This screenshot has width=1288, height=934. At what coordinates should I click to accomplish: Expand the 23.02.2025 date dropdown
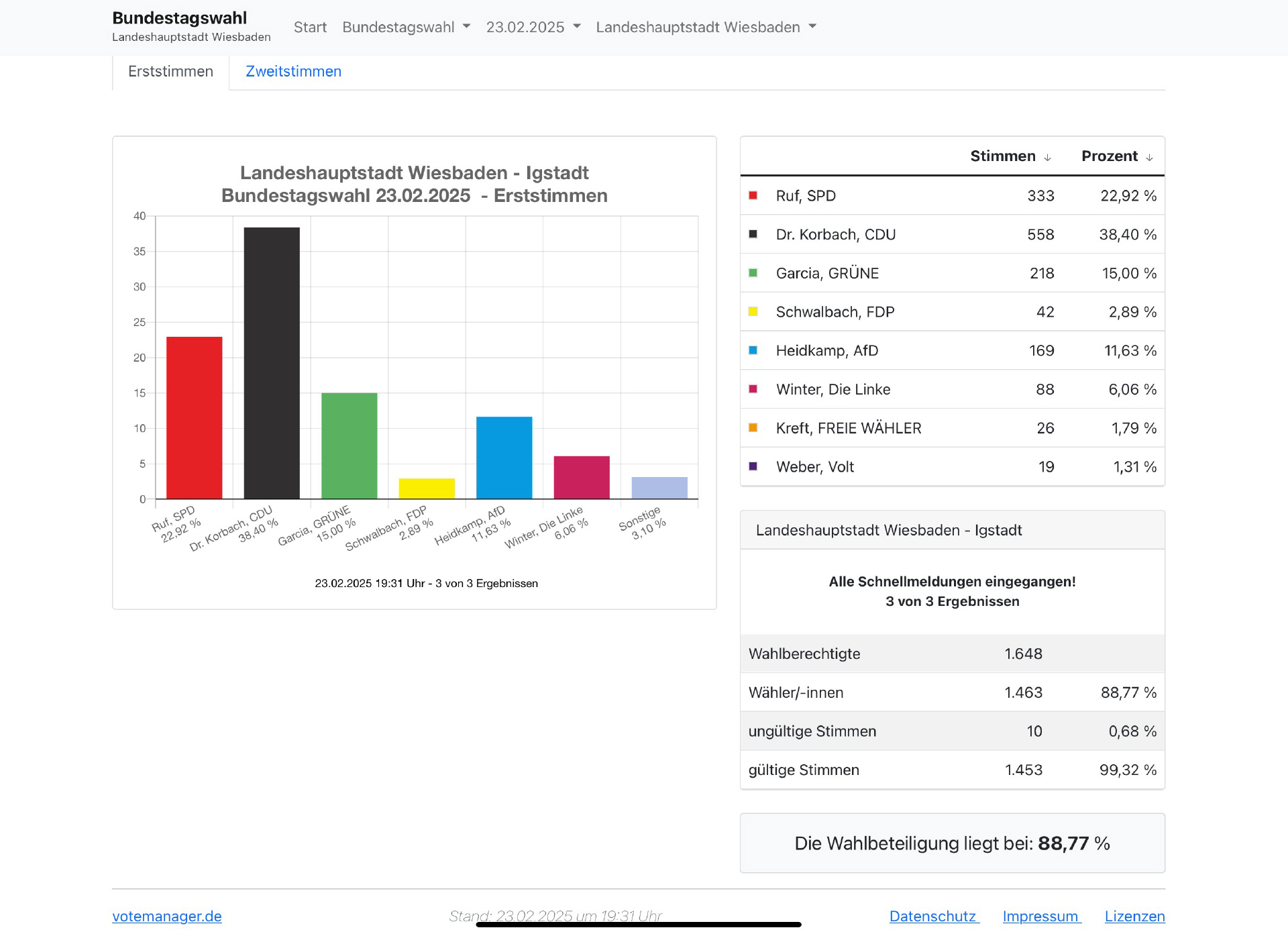533,27
